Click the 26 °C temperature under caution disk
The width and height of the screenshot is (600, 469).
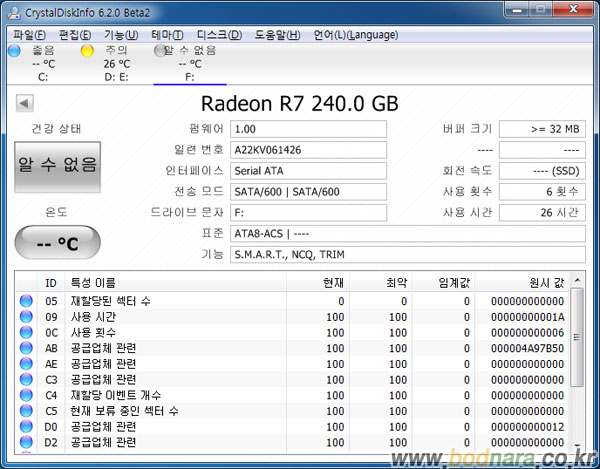117,64
